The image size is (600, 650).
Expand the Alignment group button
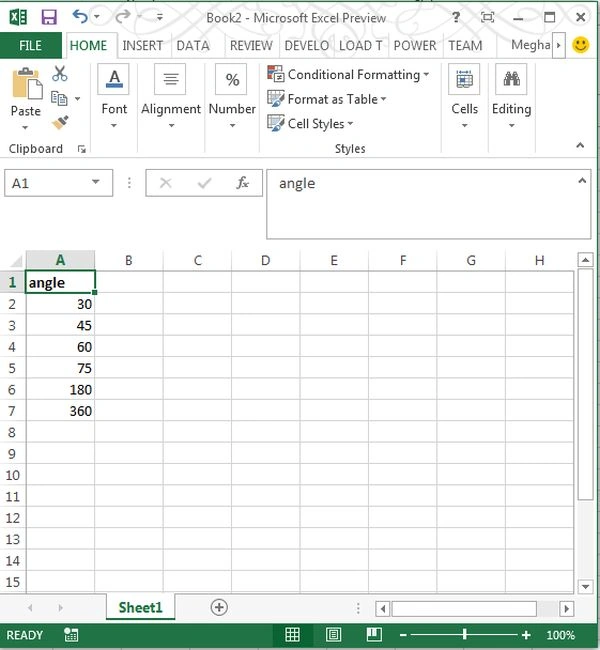pyautogui.click(x=171, y=96)
